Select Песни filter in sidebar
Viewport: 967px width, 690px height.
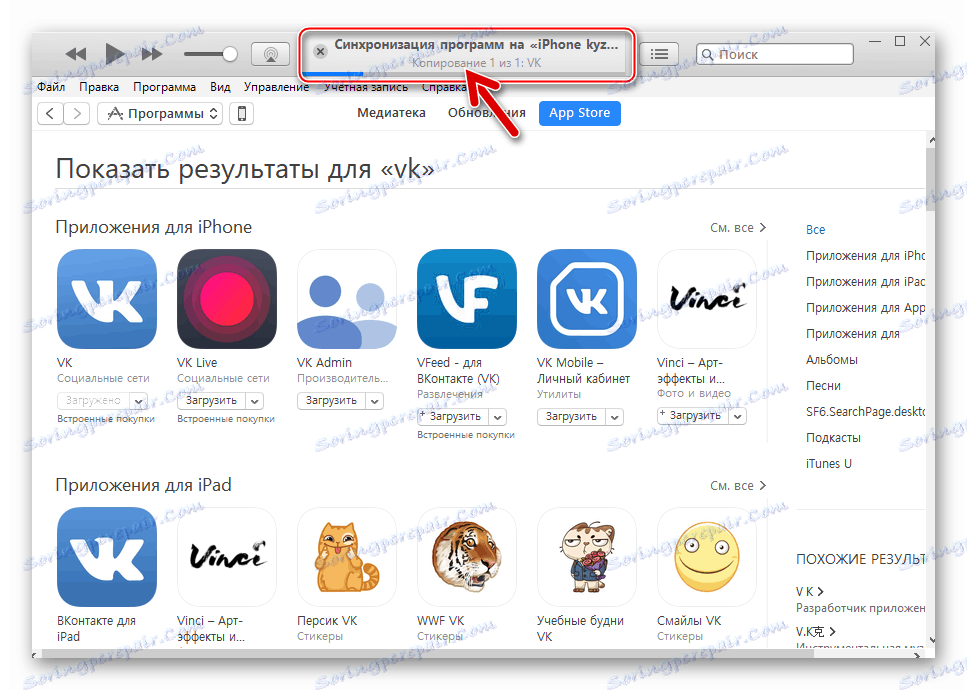(823, 385)
